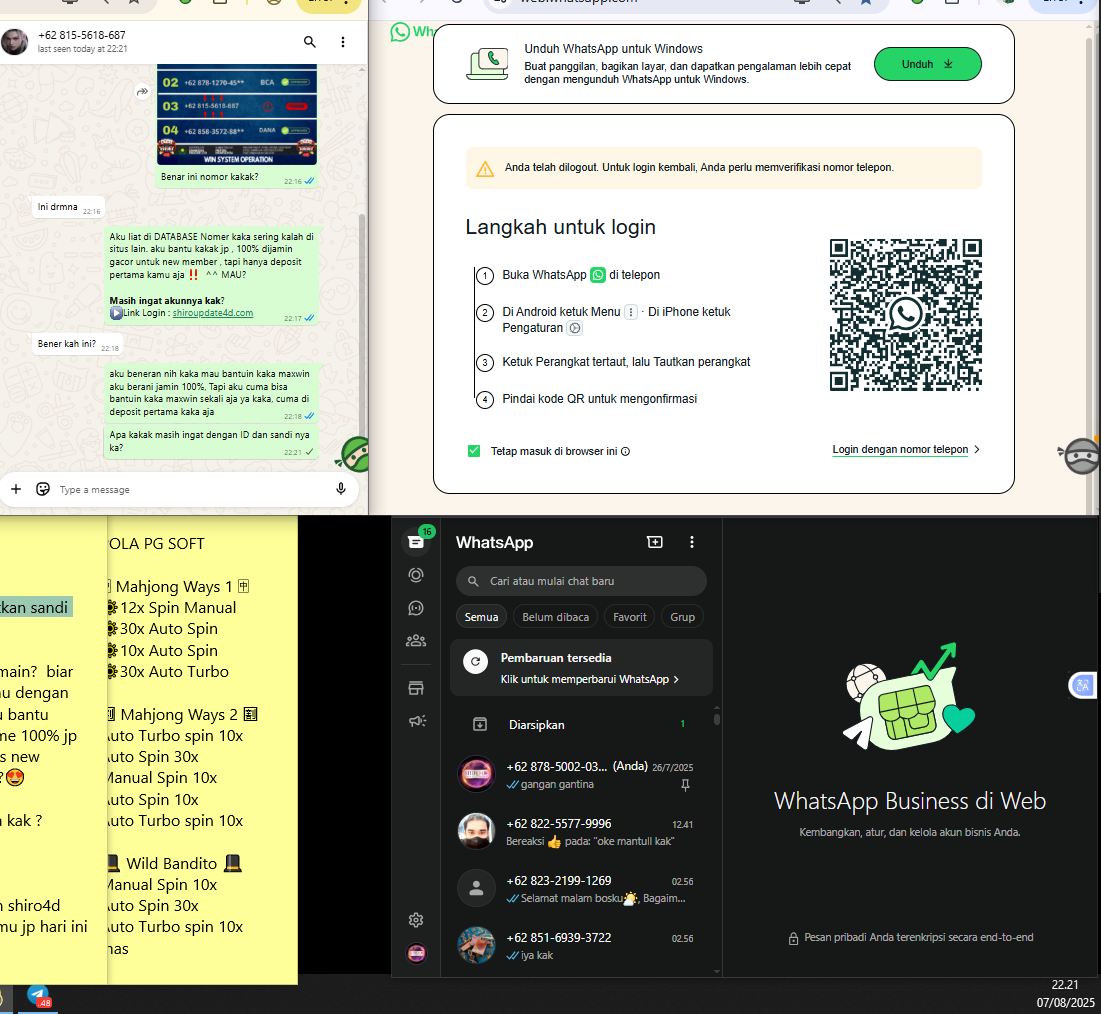Image resolution: width=1101 pixels, height=1014 pixels.
Task: Click the WhatsApp logo in the web page
Action: [400, 32]
